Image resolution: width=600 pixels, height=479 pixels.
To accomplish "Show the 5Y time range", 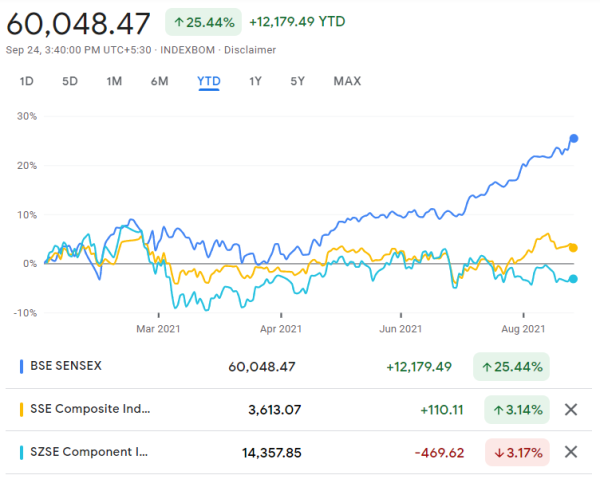I will pos(298,81).
